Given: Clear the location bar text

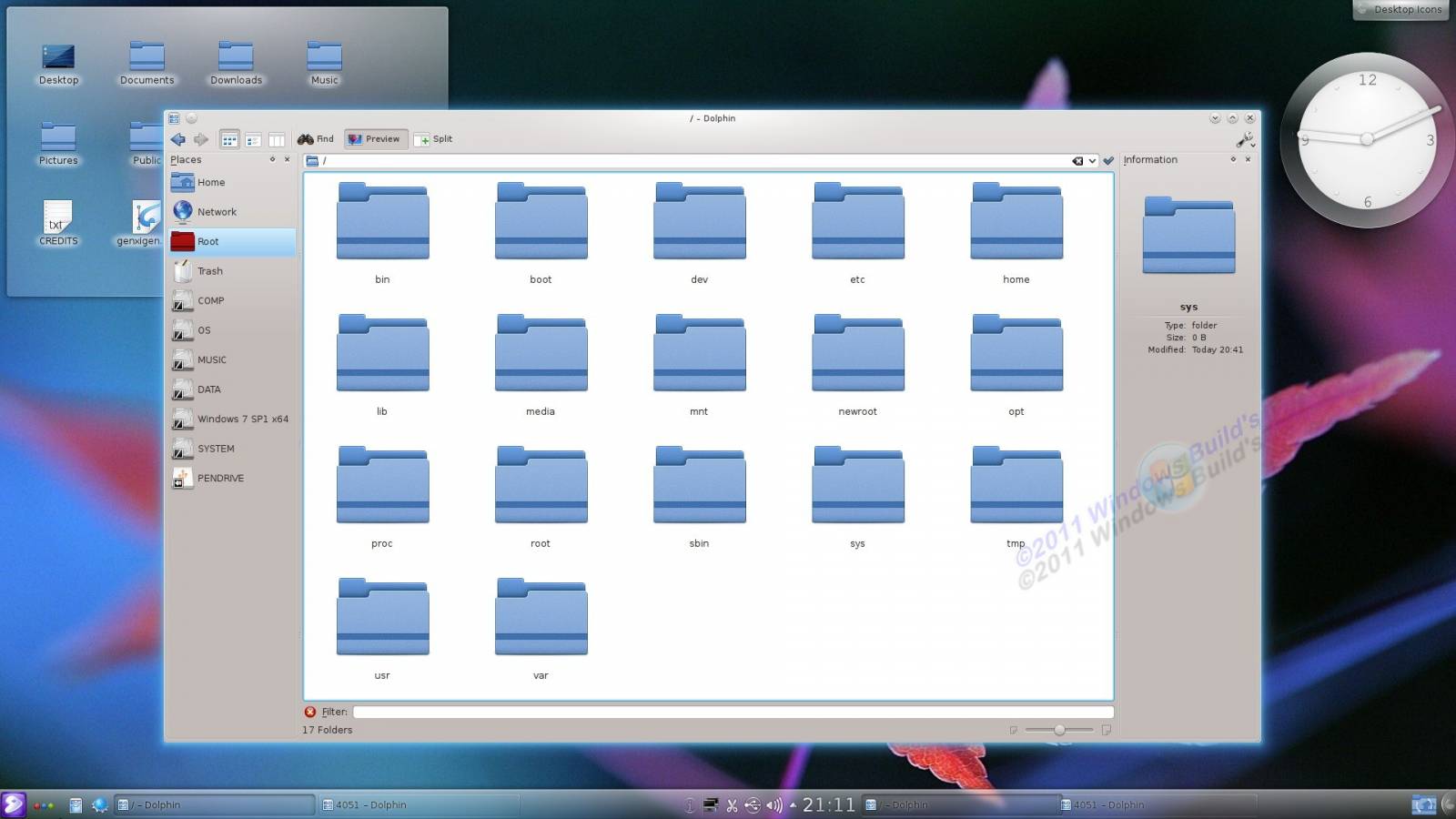Looking at the screenshot, I should coord(1077,161).
